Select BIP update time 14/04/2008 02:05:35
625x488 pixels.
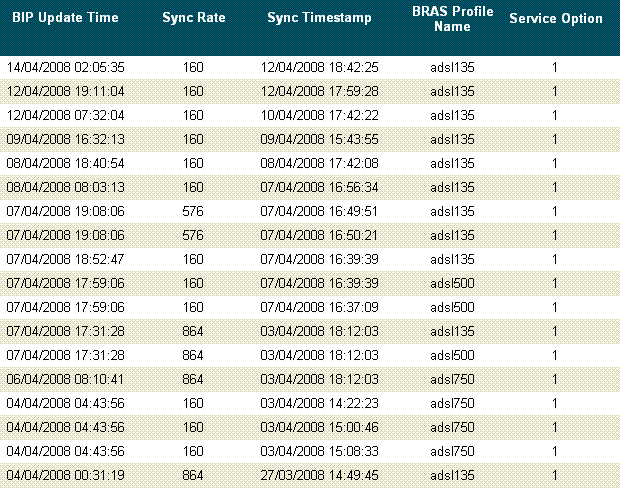click(66, 67)
